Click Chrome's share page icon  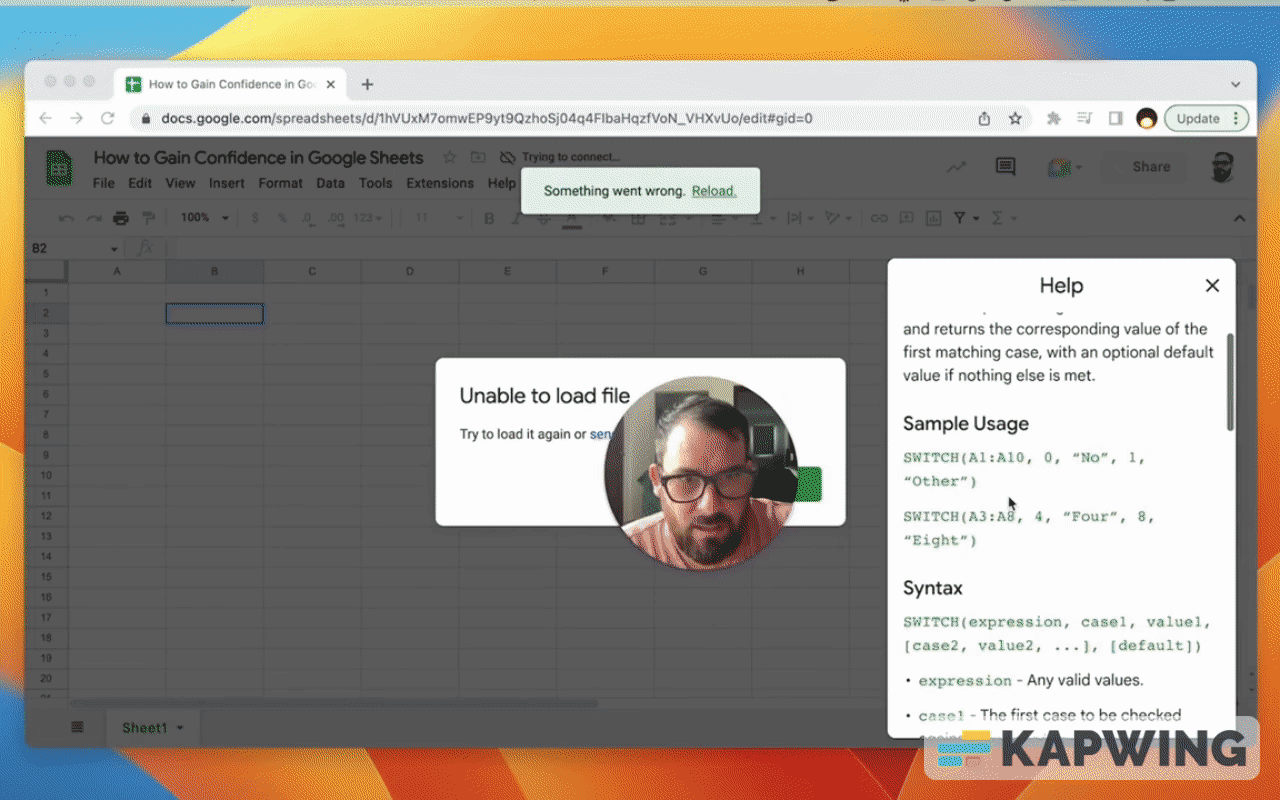984,118
